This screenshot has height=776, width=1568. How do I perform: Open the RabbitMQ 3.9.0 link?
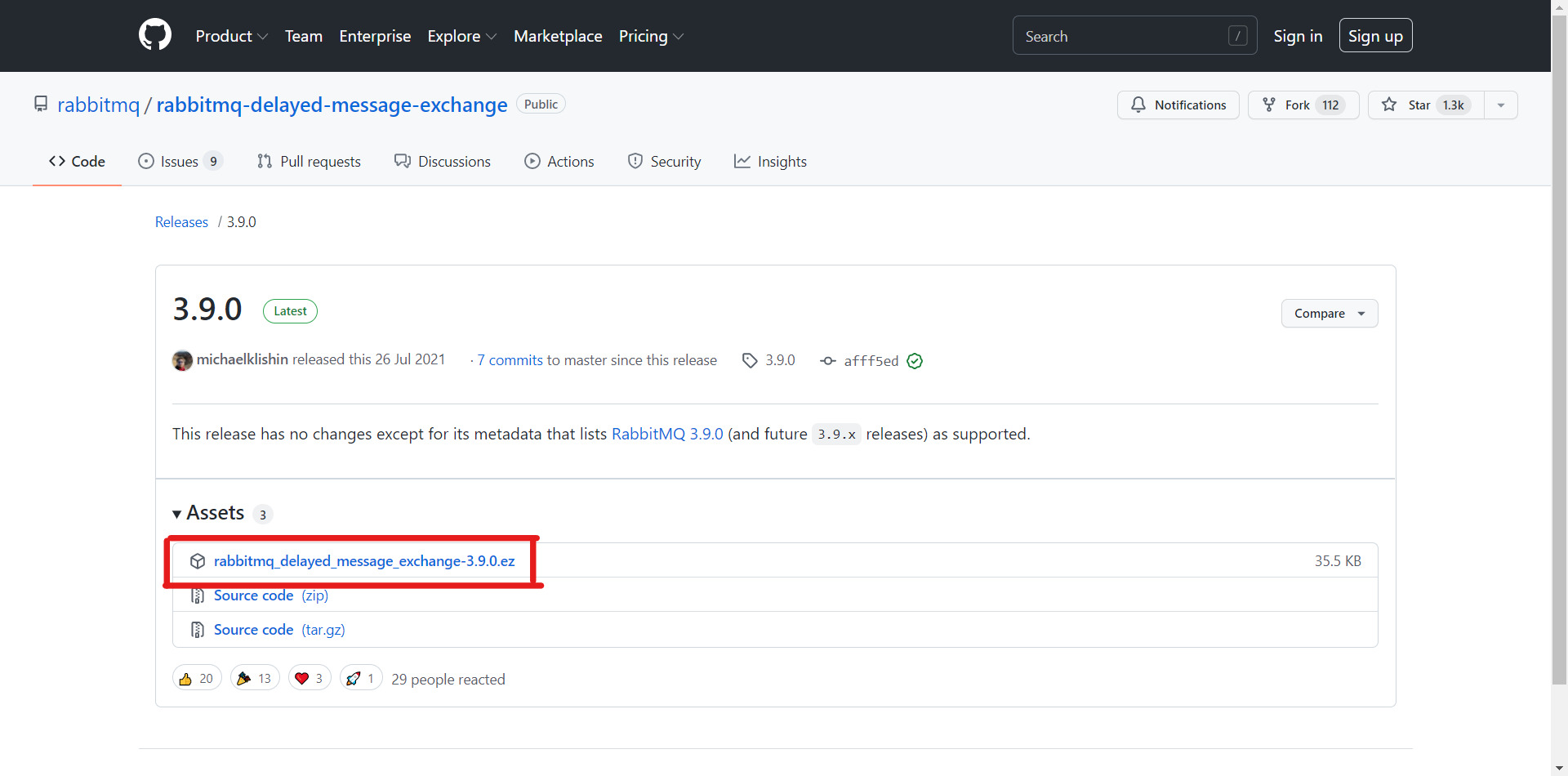(x=667, y=434)
